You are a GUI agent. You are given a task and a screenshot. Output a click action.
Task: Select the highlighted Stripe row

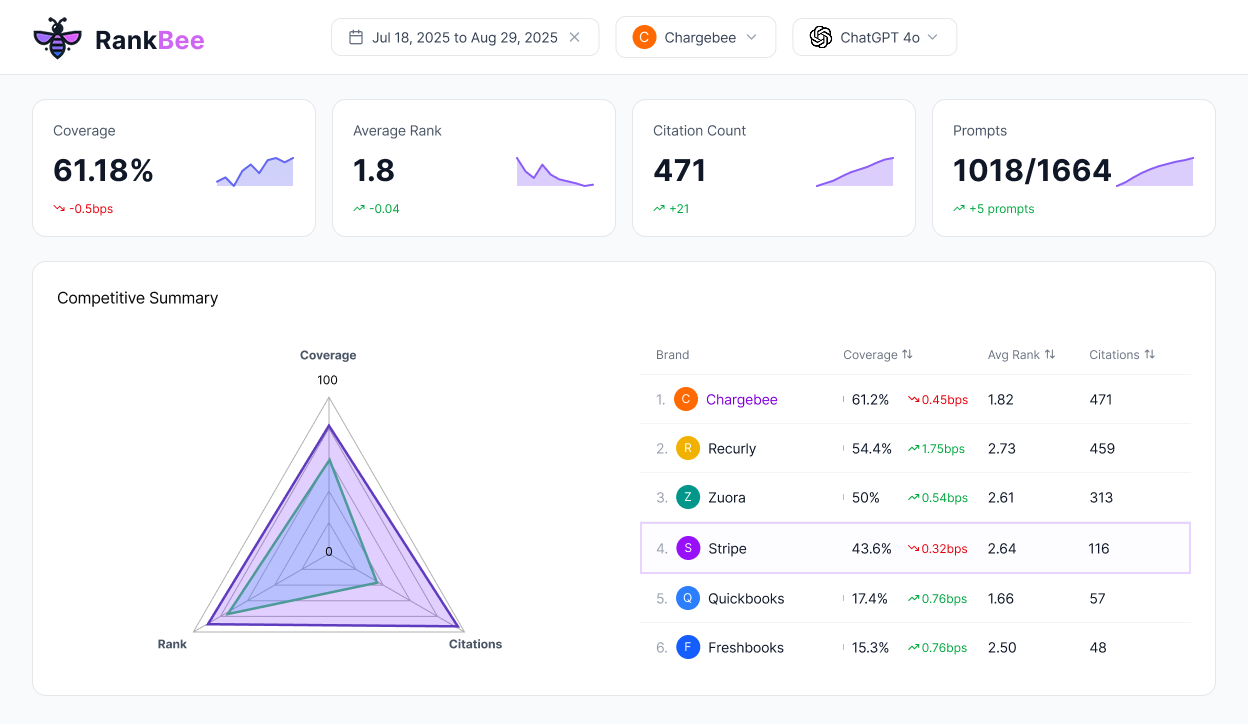point(916,548)
